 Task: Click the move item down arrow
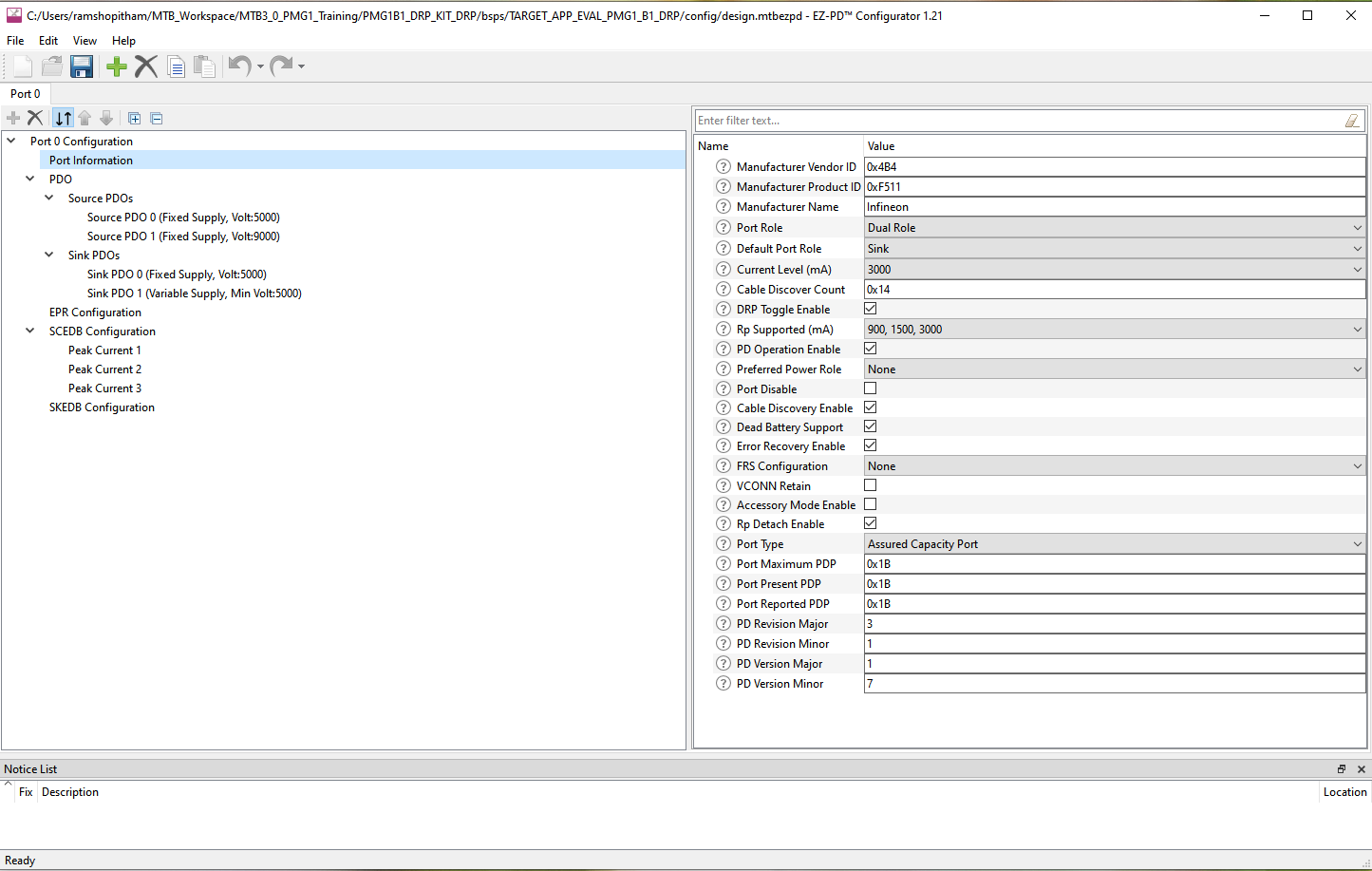106,118
